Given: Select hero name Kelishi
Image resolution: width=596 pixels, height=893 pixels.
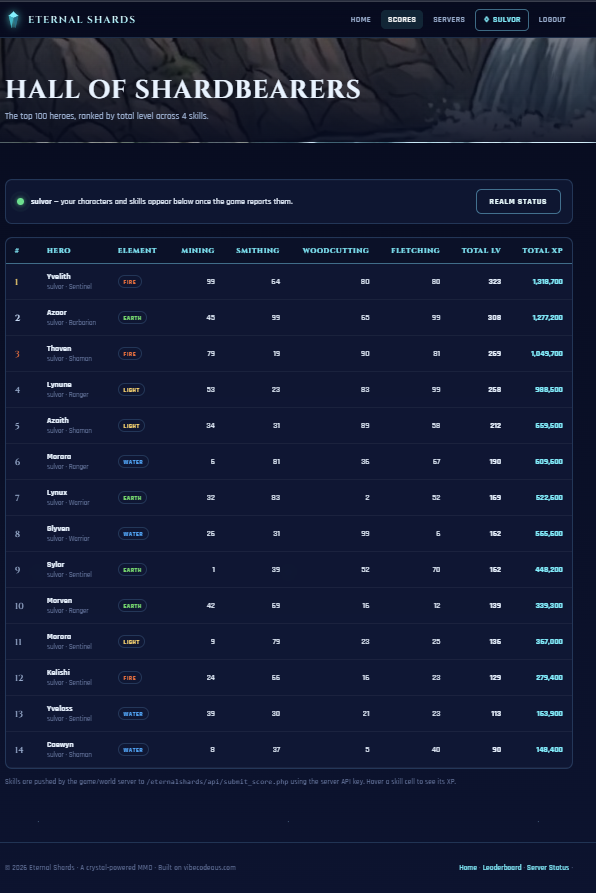Looking at the screenshot, I should [x=58, y=673].
